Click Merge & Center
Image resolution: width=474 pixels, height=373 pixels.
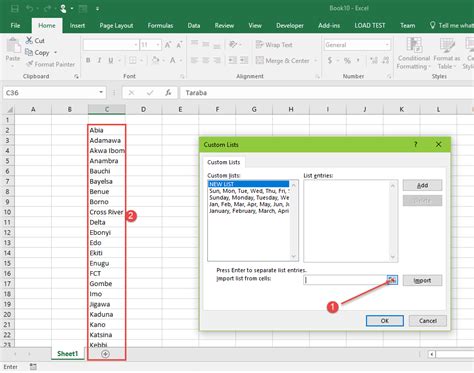click(x=283, y=60)
